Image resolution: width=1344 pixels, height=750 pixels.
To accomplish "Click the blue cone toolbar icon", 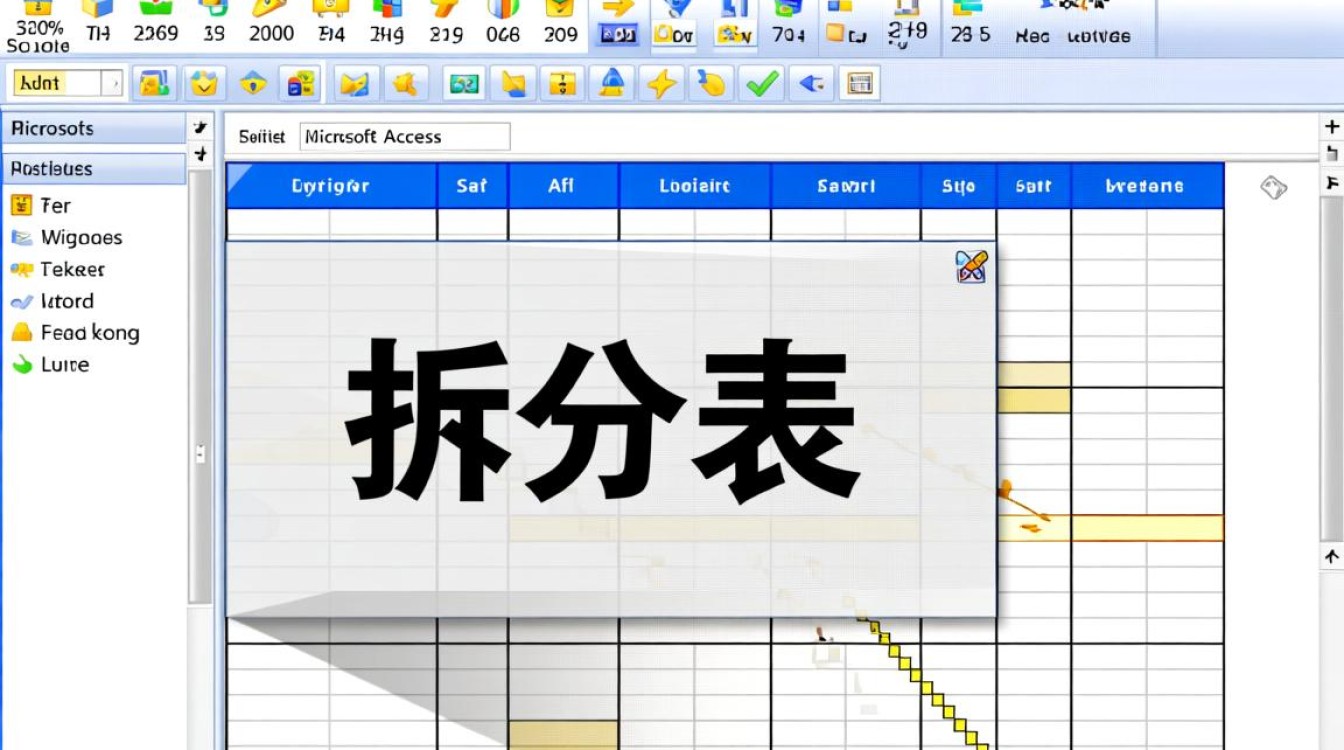I will (x=611, y=84).
